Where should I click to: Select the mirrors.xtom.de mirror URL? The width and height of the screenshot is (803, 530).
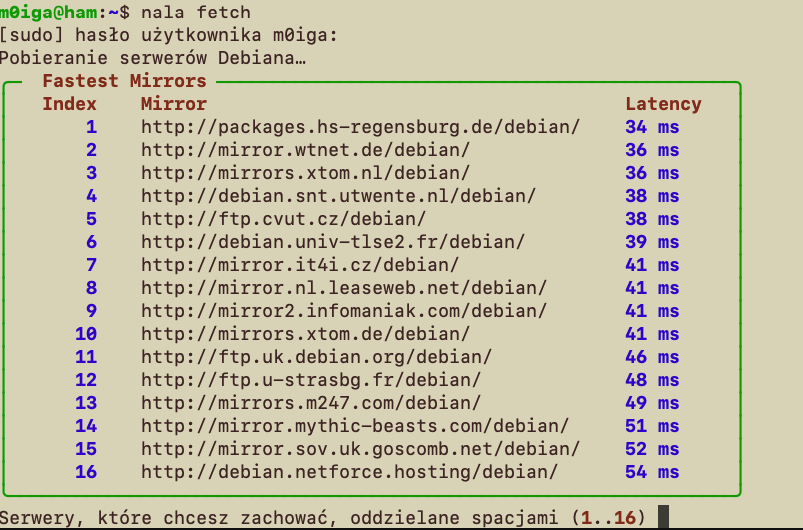pos(306,334)
